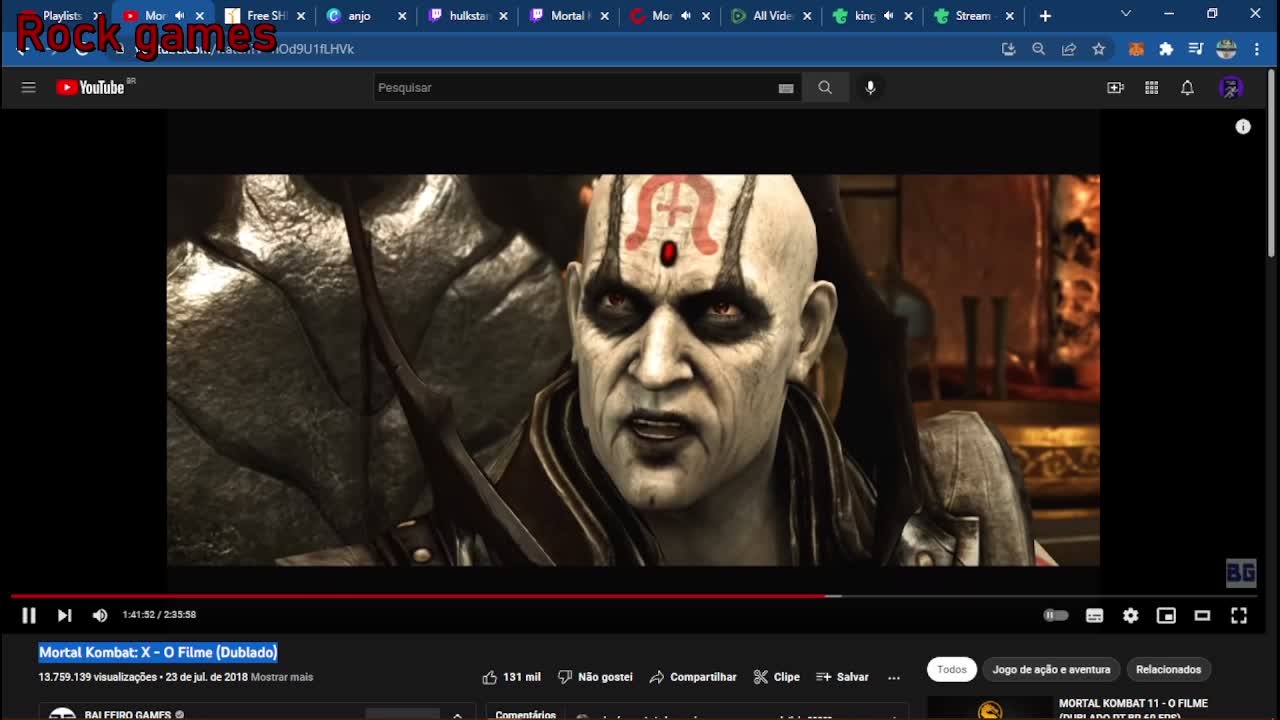
Task: Mute the video volume speaker icon
Action: tap(100, 615)
